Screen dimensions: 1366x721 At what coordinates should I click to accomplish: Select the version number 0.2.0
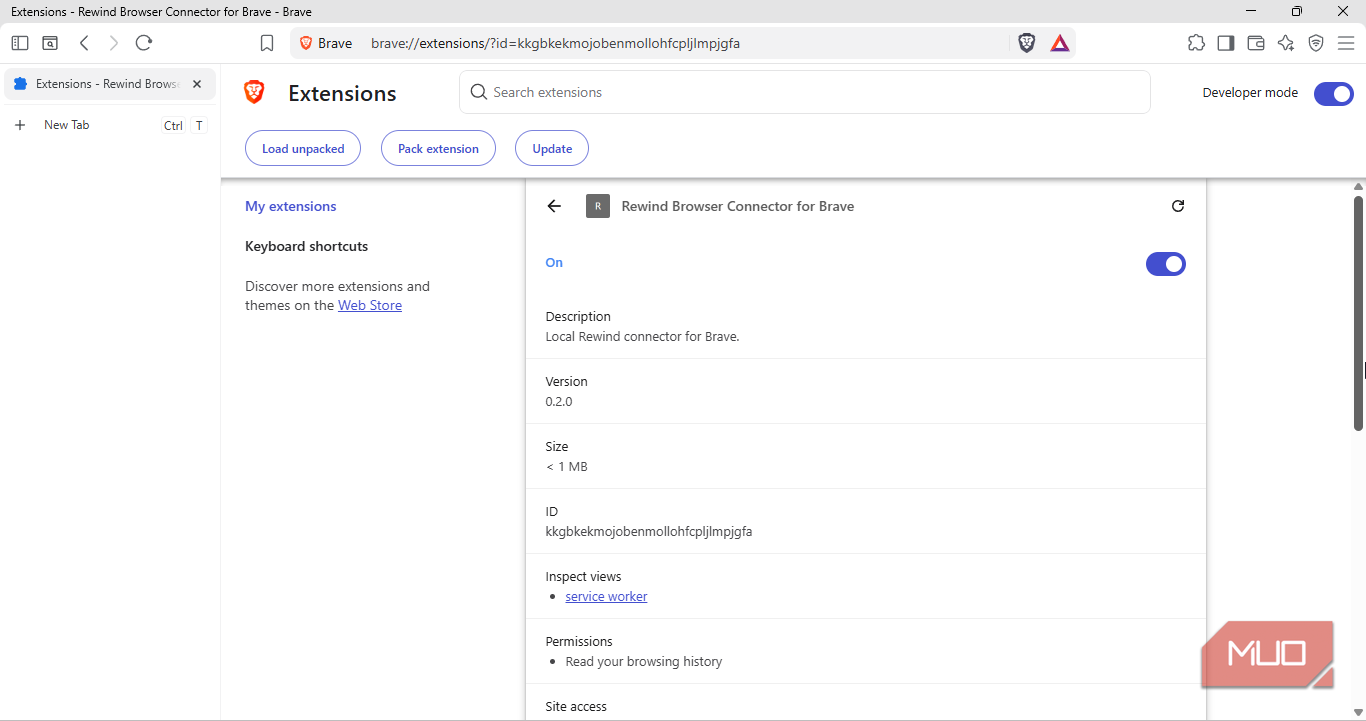pyautogui.click(x=559, y=402)
